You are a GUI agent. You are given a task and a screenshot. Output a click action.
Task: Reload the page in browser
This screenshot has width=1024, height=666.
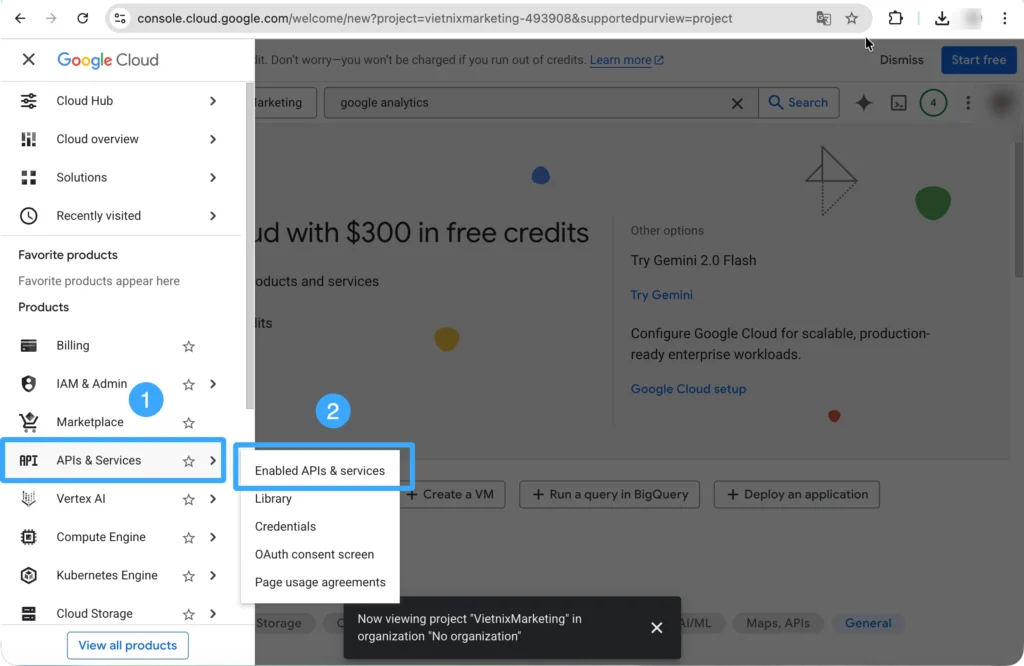pos(83,18)
